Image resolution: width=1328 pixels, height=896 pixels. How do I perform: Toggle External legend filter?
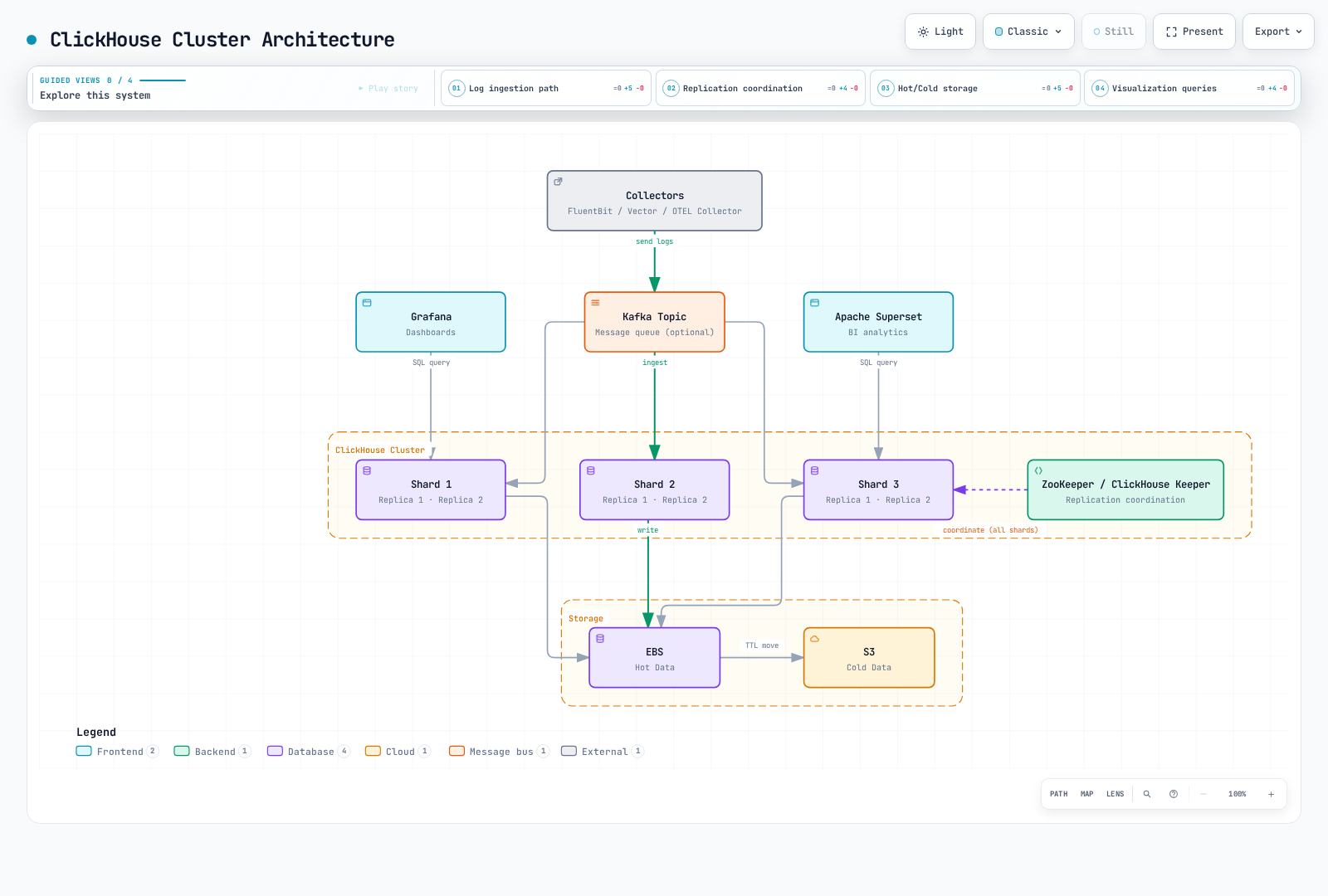pos(603,752)
